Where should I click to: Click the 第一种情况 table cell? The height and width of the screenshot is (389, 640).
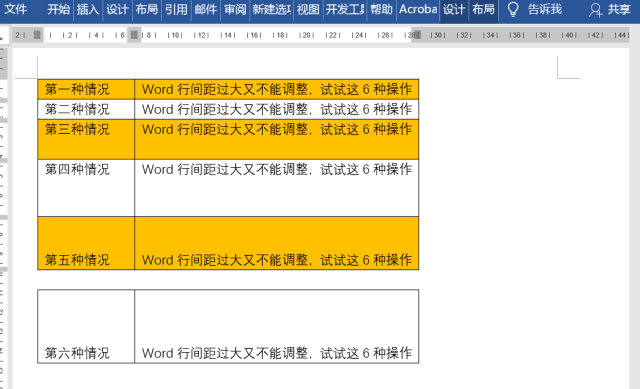point(86,89)
